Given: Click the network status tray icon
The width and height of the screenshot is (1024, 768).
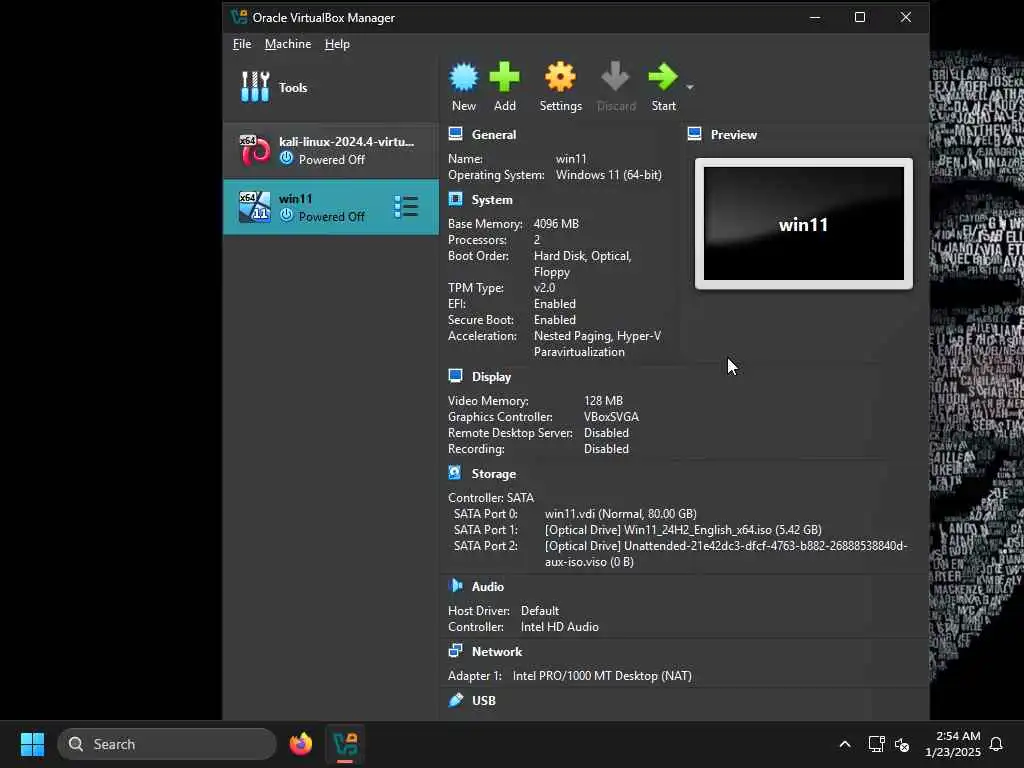Looking at the screenshot, I should coord(876,744).
